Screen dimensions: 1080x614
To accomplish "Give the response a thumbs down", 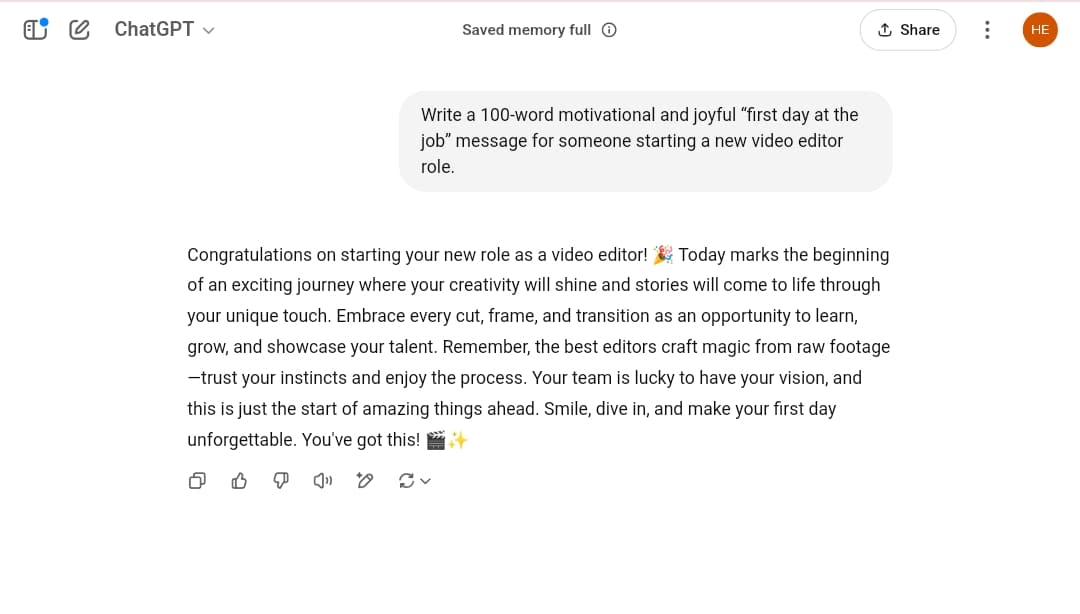I will coord(281,481).
